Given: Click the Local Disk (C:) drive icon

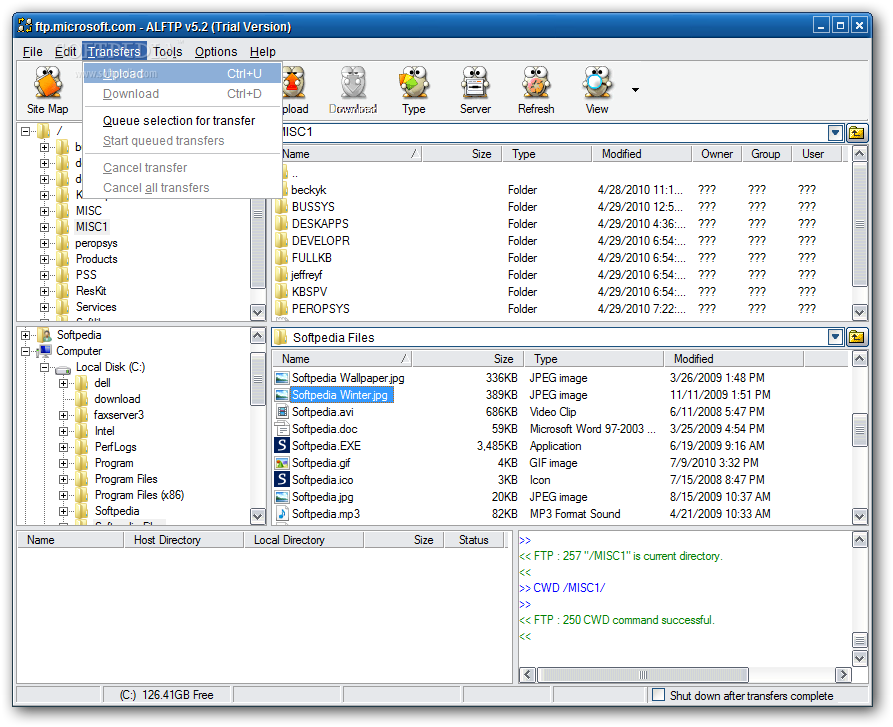Looking at the screenshot, I should 63,368.
